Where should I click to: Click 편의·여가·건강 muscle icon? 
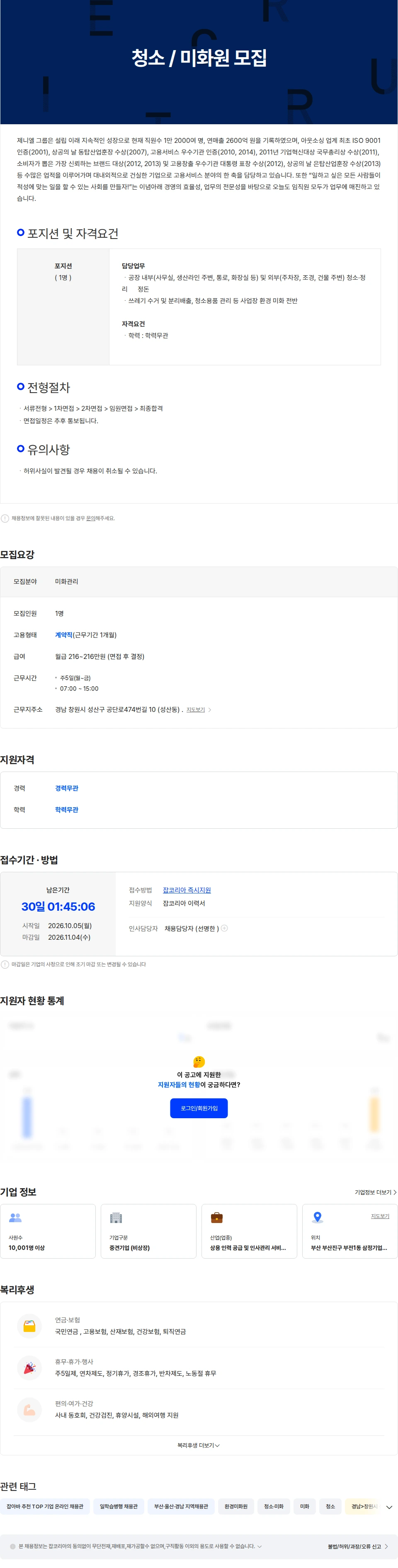29,1409
